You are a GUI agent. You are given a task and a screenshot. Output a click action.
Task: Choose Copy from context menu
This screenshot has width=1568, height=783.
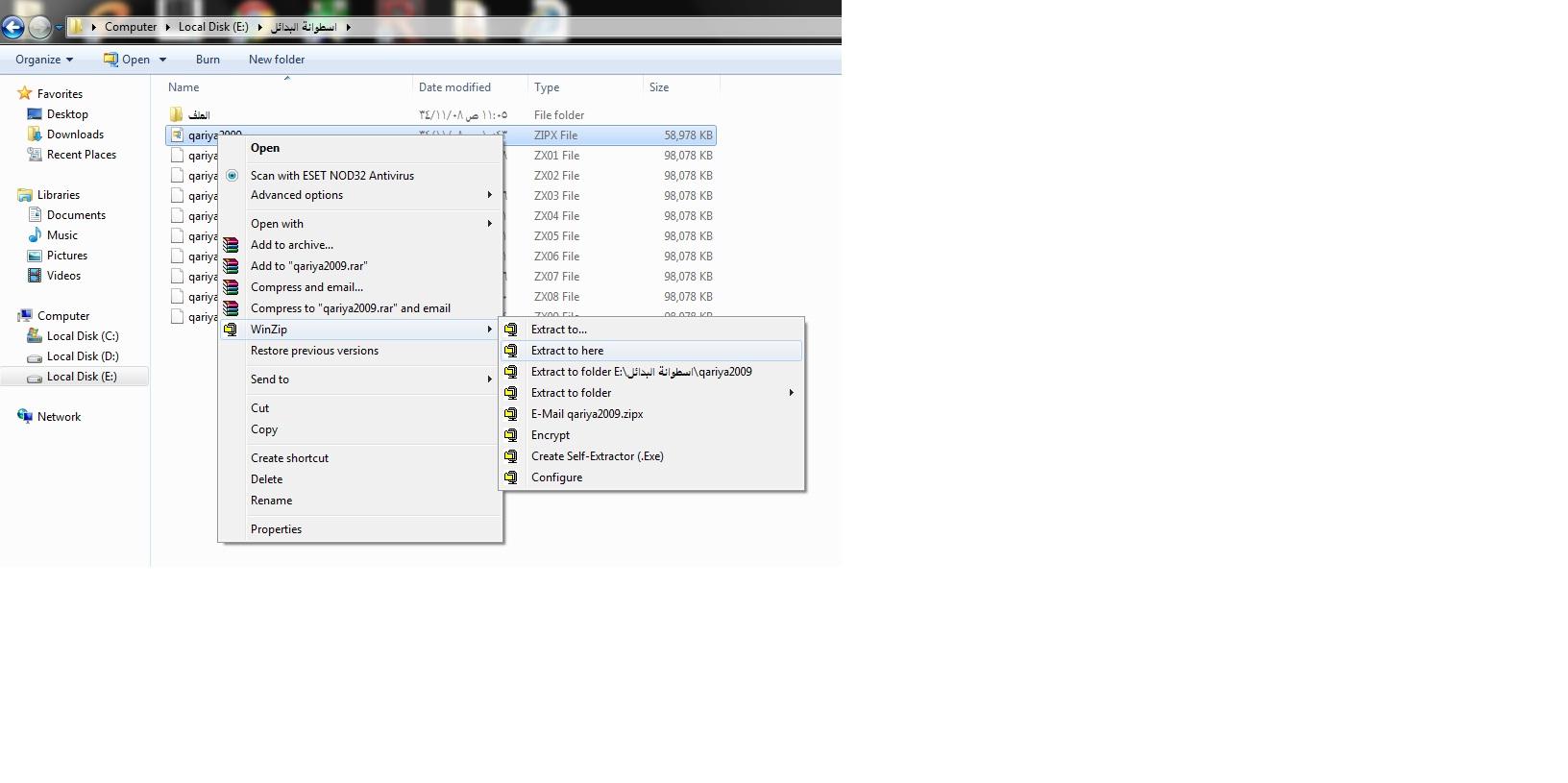[360, 429]
